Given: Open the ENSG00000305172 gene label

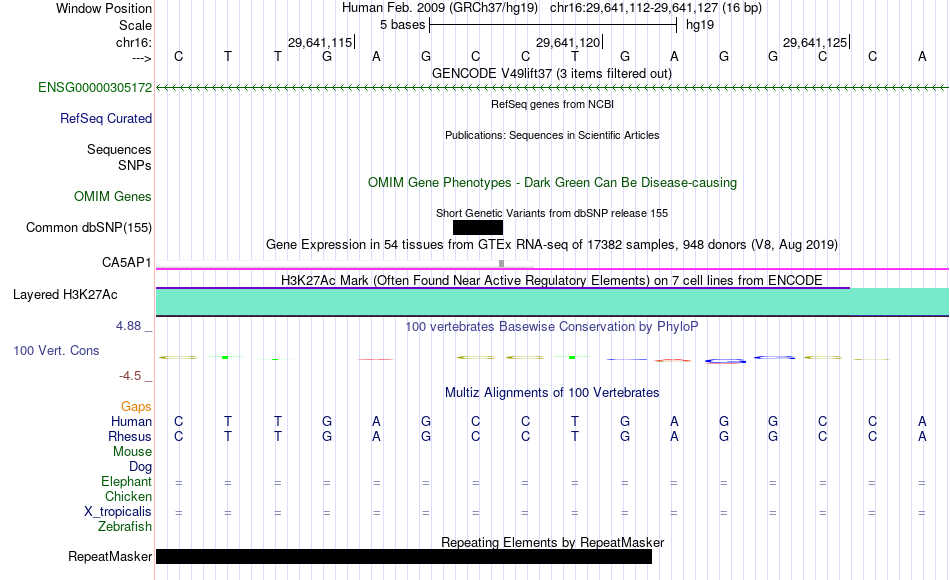Looking at the screenshot, I should pos(95,87).
